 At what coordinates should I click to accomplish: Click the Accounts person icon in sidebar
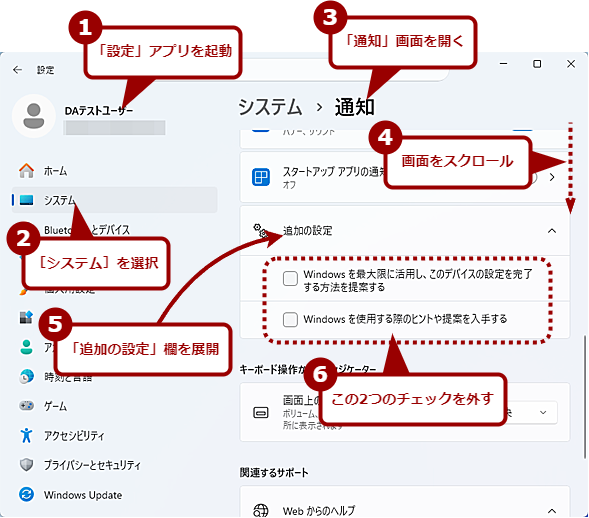tap(26, 347)
